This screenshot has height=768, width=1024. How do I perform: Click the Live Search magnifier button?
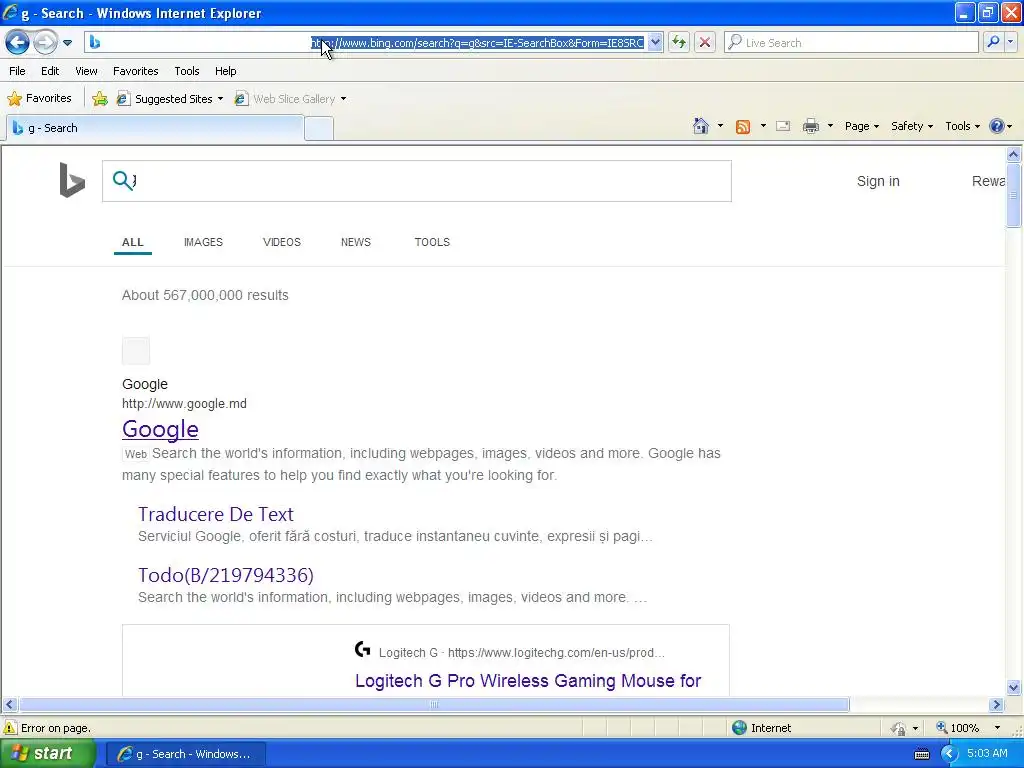click(x=993, y=42)
